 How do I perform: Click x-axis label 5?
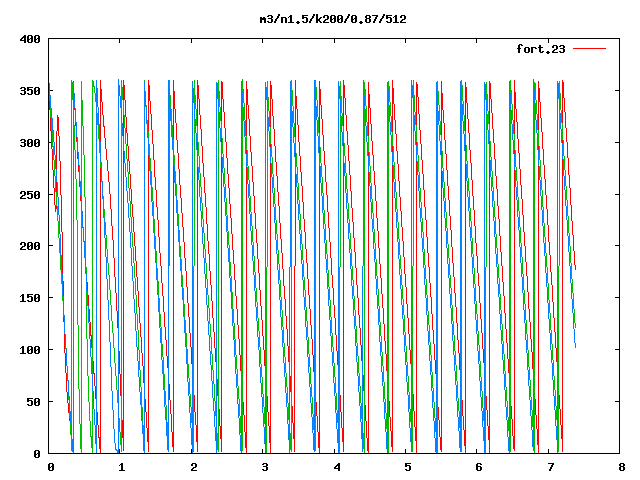click(408, 467)
